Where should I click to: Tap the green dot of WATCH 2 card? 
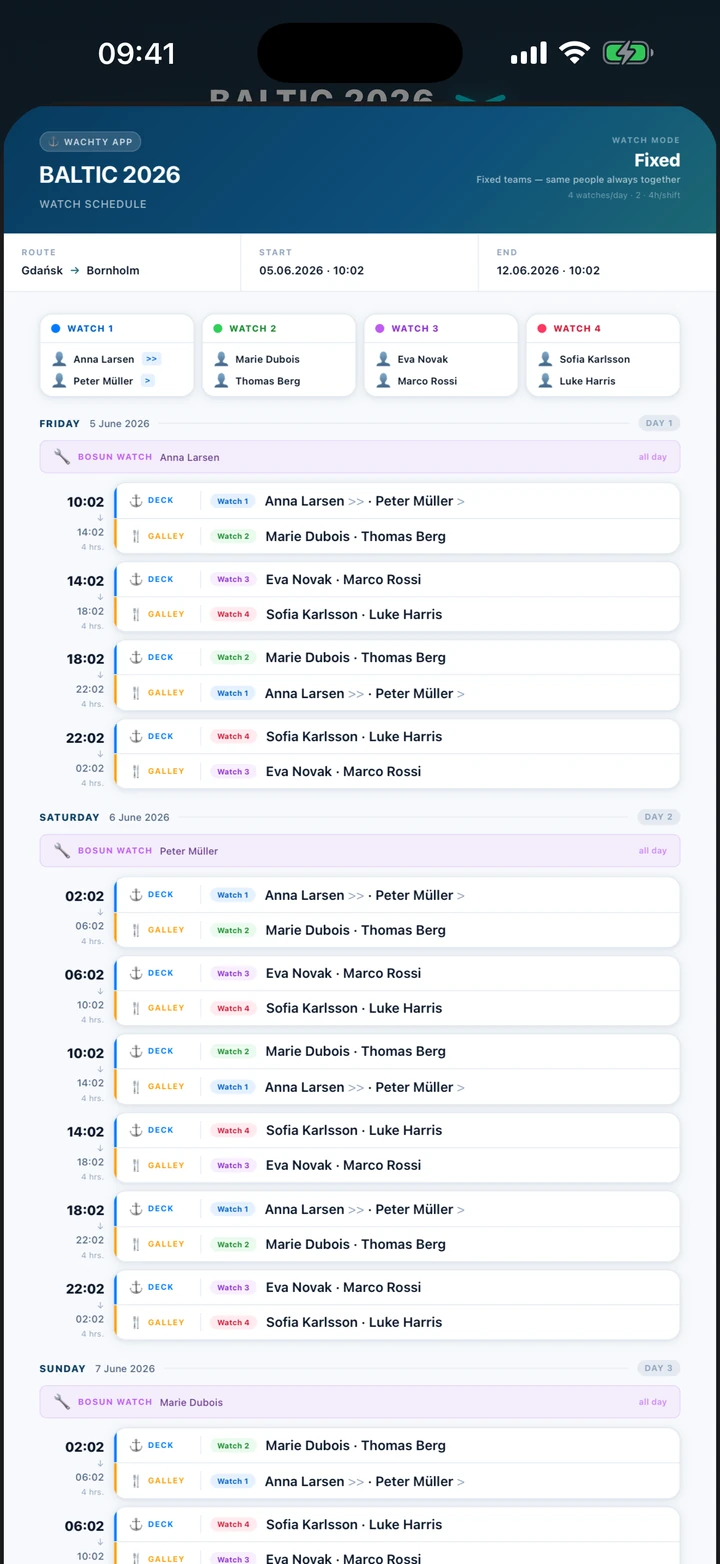tap(218, 328)
